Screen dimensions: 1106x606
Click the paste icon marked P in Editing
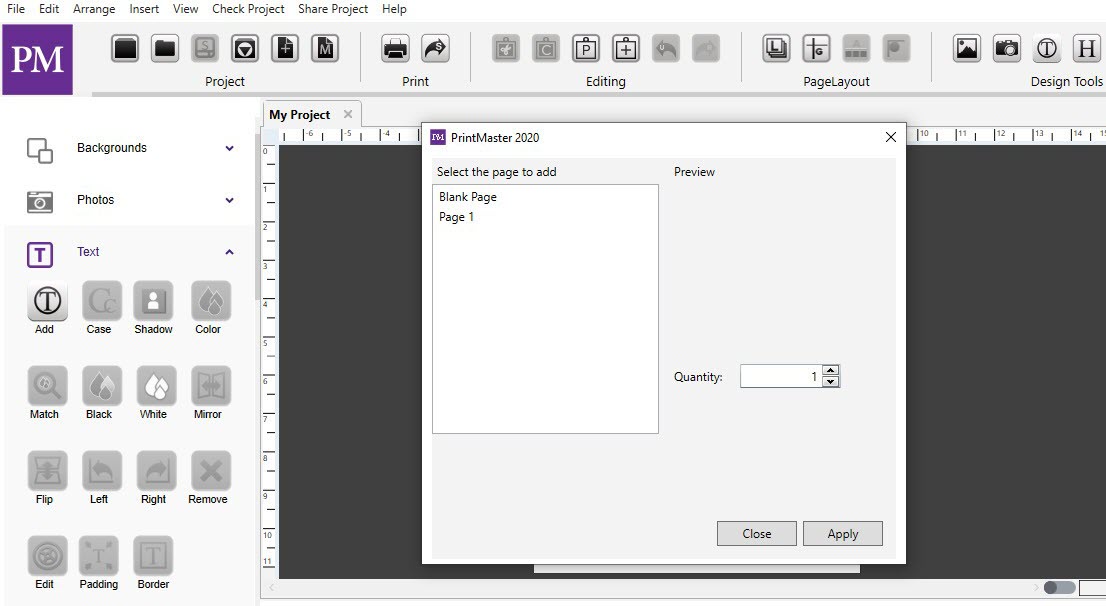(x=585, y=49)
